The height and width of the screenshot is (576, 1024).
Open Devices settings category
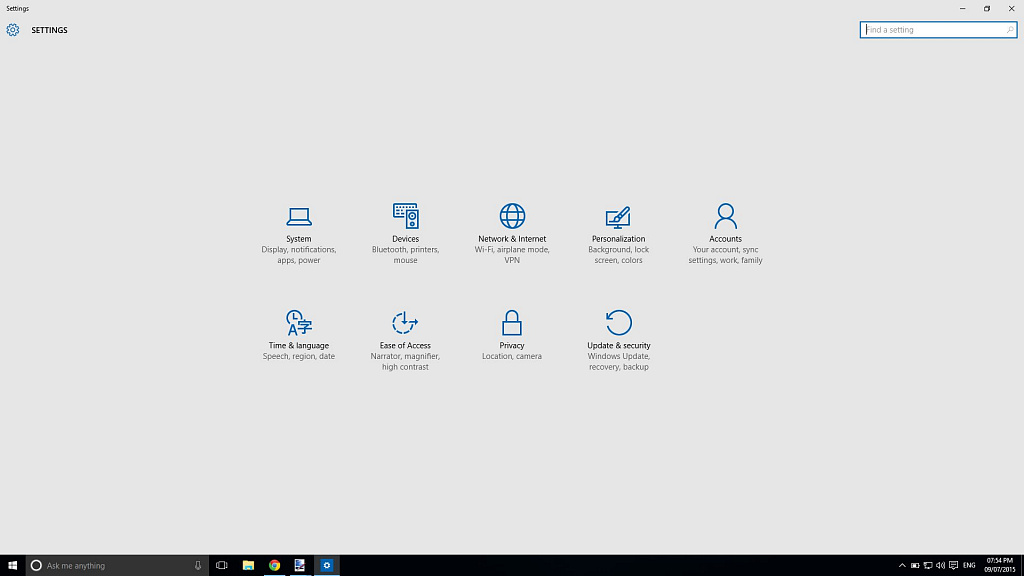(x=405, y=232)
